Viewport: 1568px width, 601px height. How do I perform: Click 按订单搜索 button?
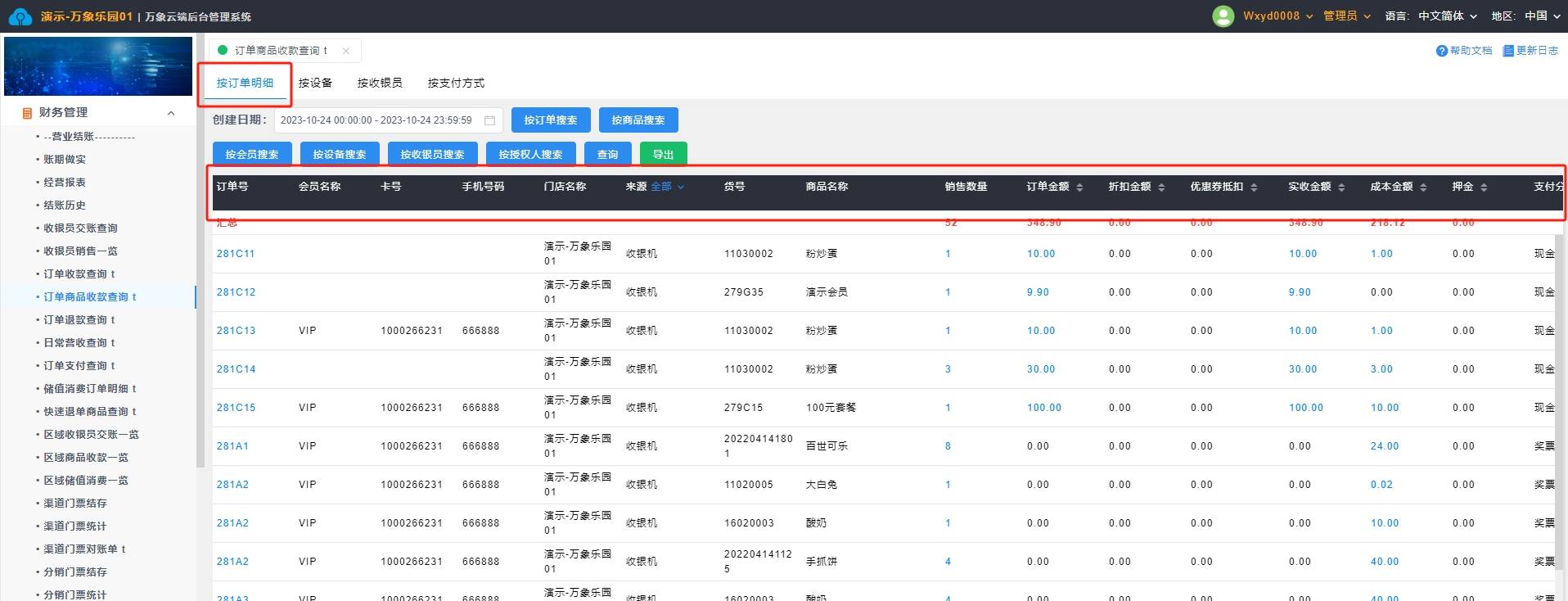tap(550, 120)
